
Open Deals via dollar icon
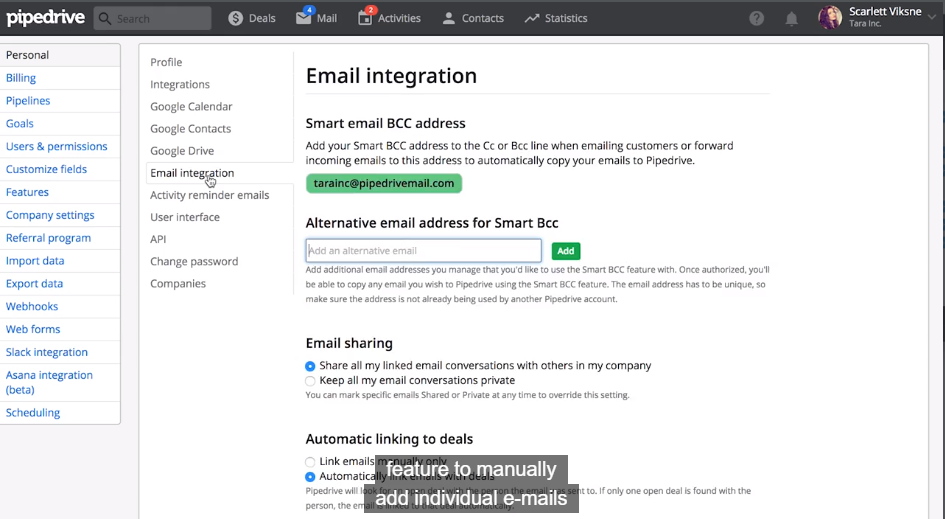pos(236,18)
